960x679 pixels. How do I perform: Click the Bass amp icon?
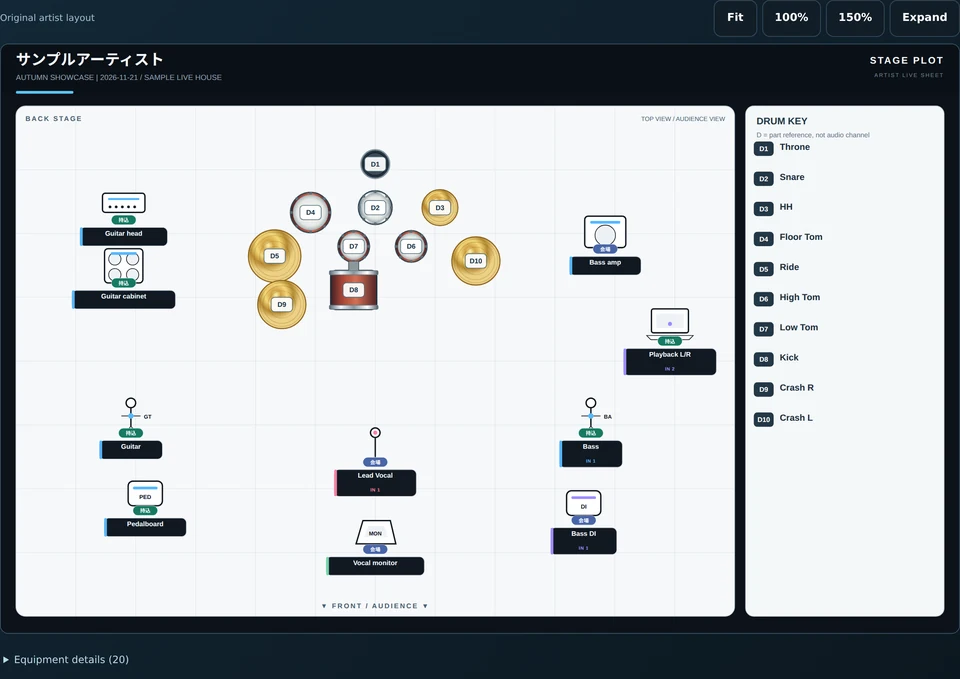point(605,231)
